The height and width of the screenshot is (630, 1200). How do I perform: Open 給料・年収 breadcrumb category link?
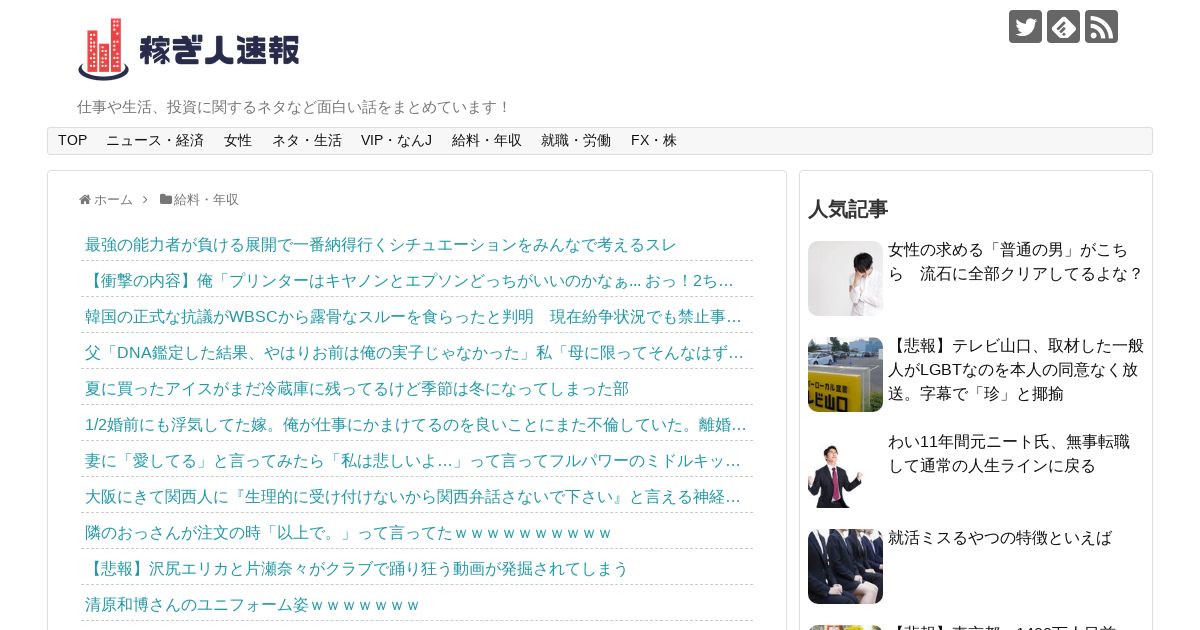(206, 199)
